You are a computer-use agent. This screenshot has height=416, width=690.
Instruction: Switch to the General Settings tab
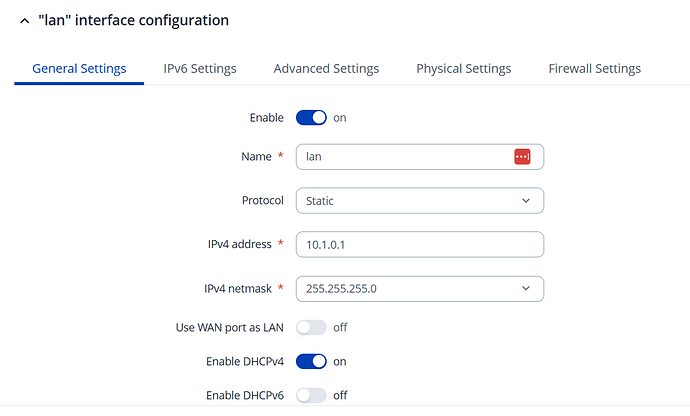click(x=79, y=69)
